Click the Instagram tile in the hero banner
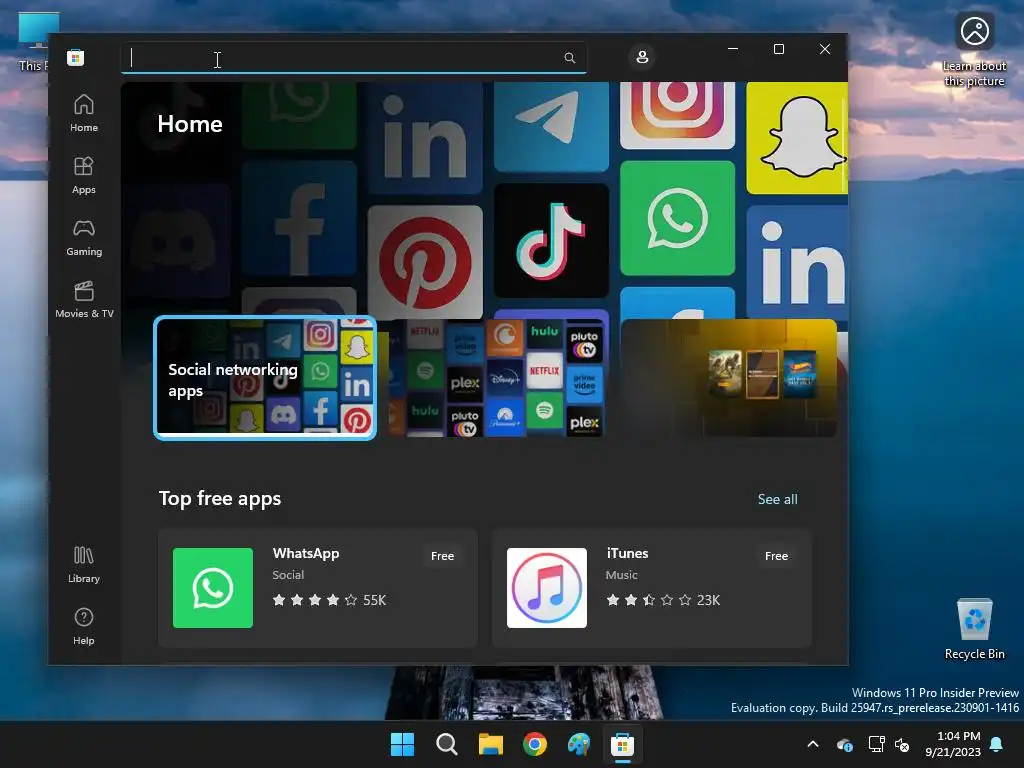Screen dimensions: 1024x768 click(x=677, y=115)
